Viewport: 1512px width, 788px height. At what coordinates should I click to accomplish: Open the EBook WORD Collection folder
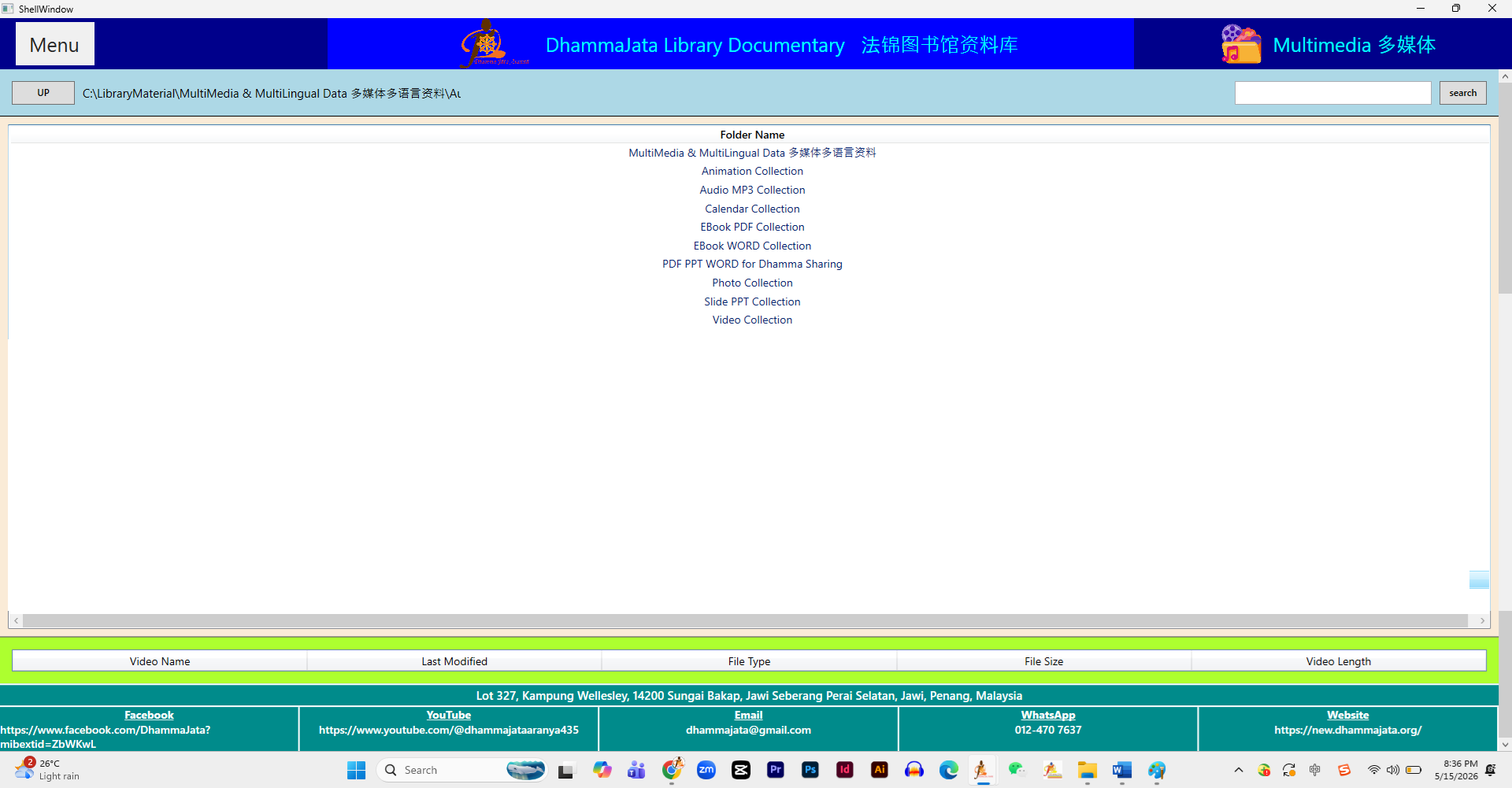tap(752, 246)
